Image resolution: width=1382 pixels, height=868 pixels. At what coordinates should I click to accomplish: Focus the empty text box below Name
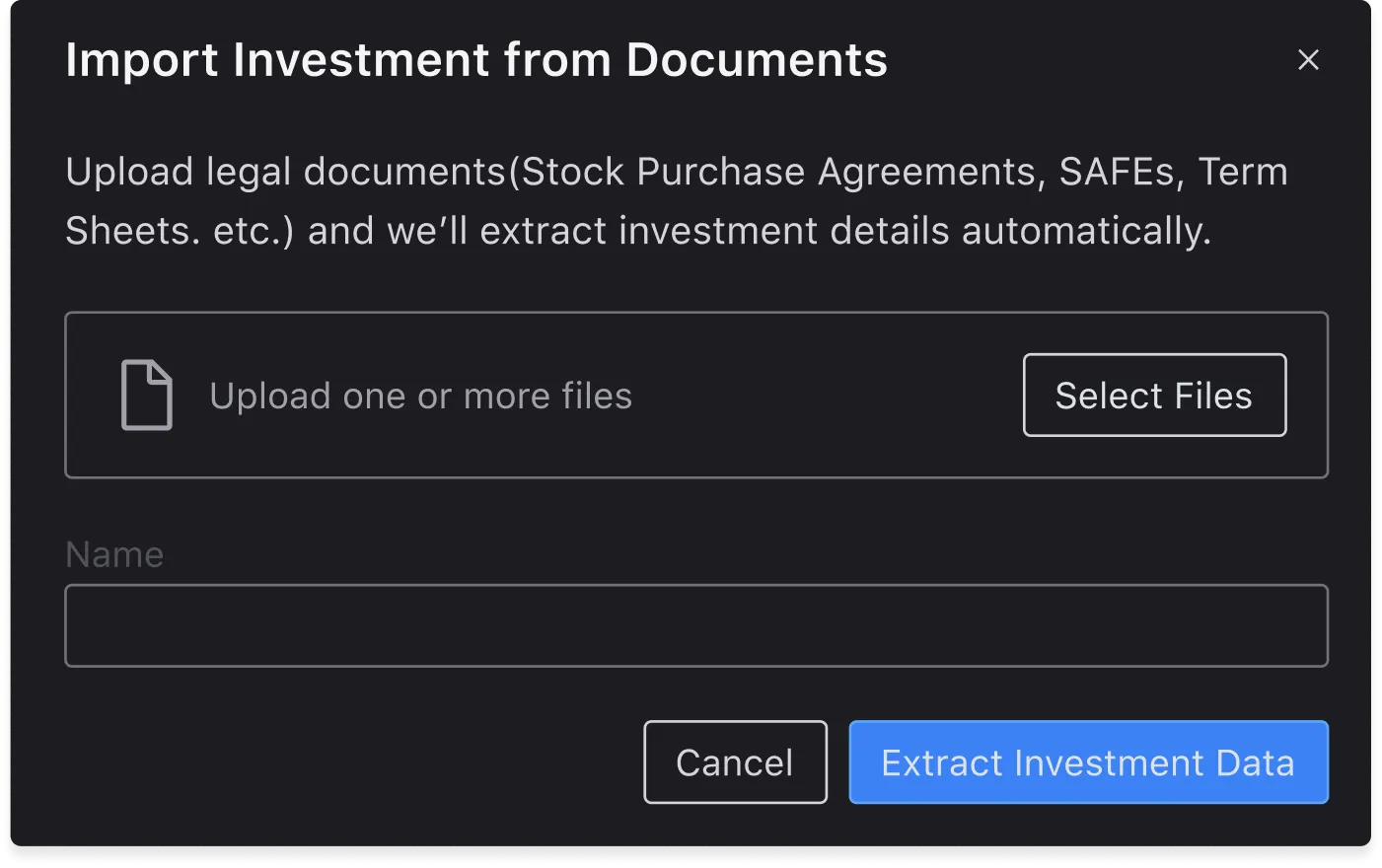coord(696,624)
